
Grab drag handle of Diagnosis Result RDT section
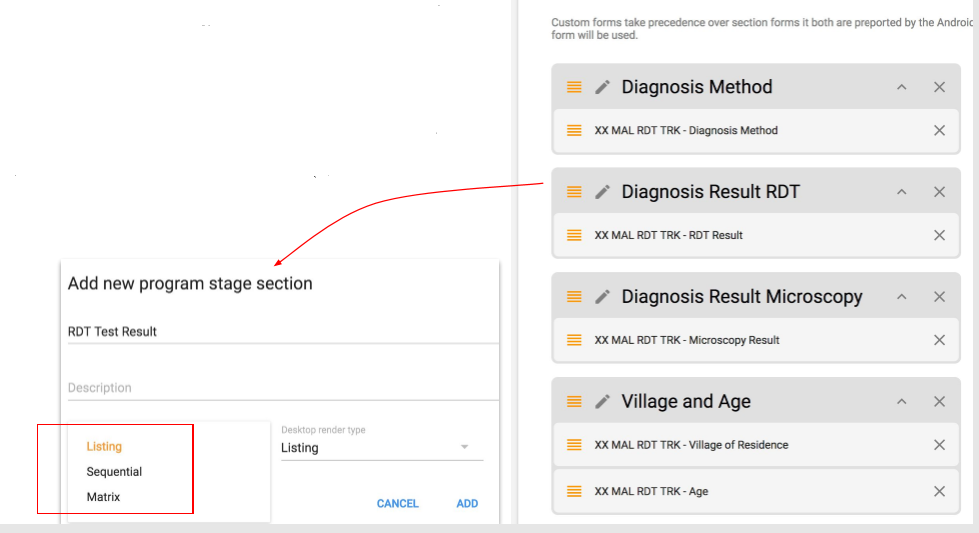(x=574, y=192)
